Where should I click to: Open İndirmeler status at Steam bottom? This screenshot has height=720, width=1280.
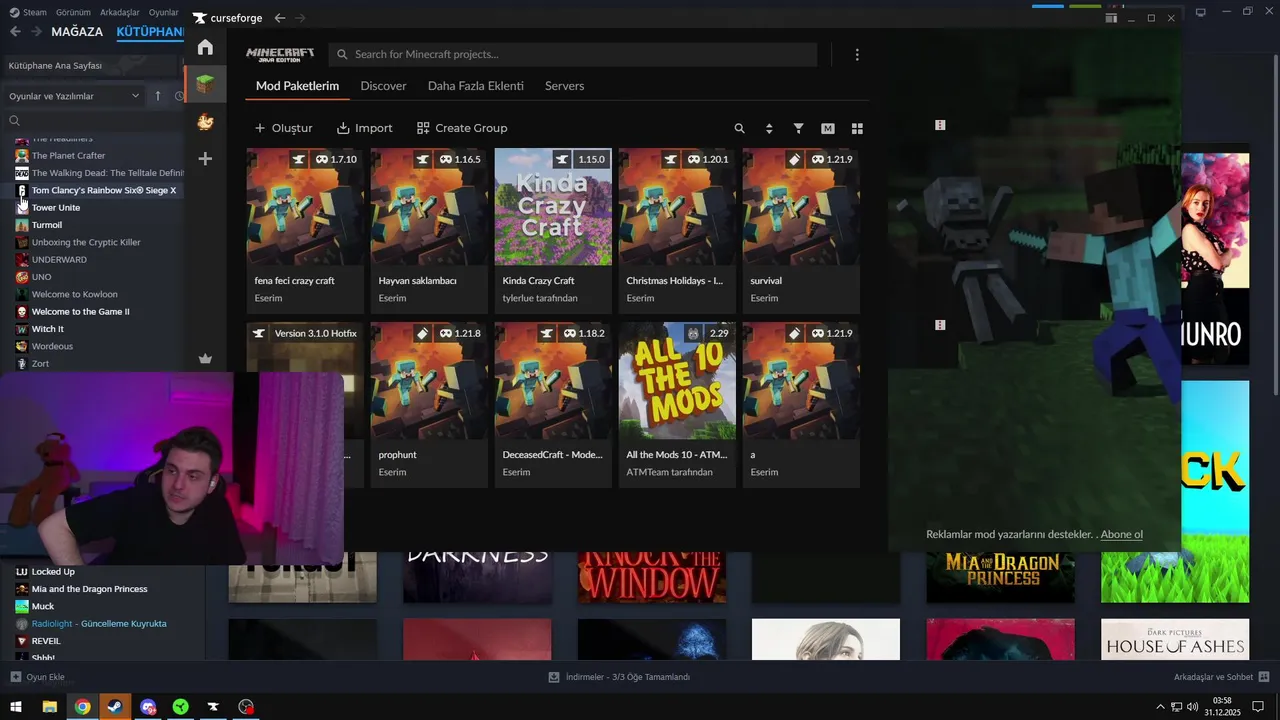[x=619, y=677]
